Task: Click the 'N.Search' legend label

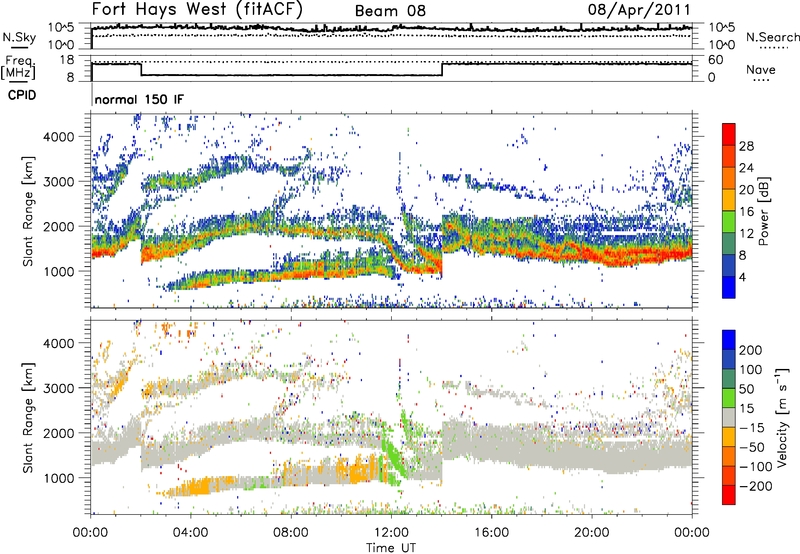Action: (x=772, y=37)
